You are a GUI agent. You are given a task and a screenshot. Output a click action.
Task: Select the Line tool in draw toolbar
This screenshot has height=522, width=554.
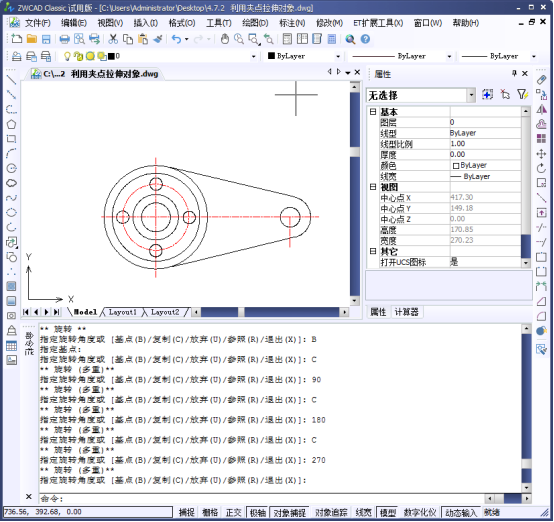(11, 80)
